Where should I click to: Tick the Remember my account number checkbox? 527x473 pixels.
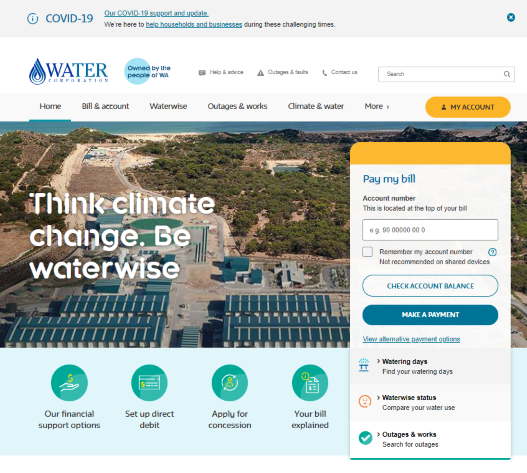(x=367, y=252)
